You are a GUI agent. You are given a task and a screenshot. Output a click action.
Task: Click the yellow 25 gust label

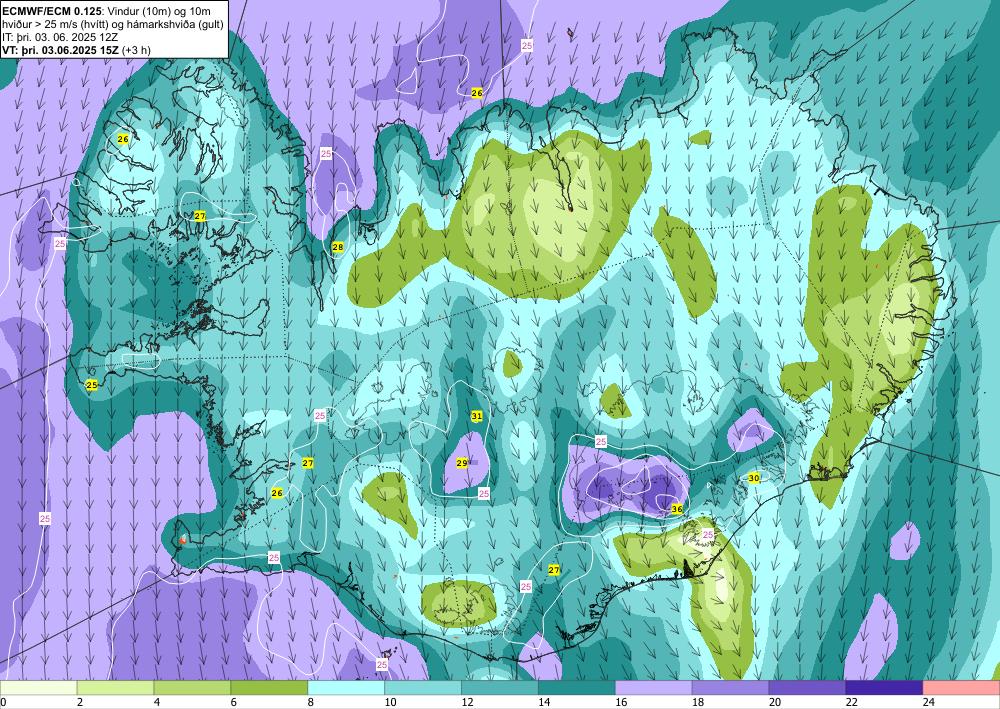coord(92,385)
